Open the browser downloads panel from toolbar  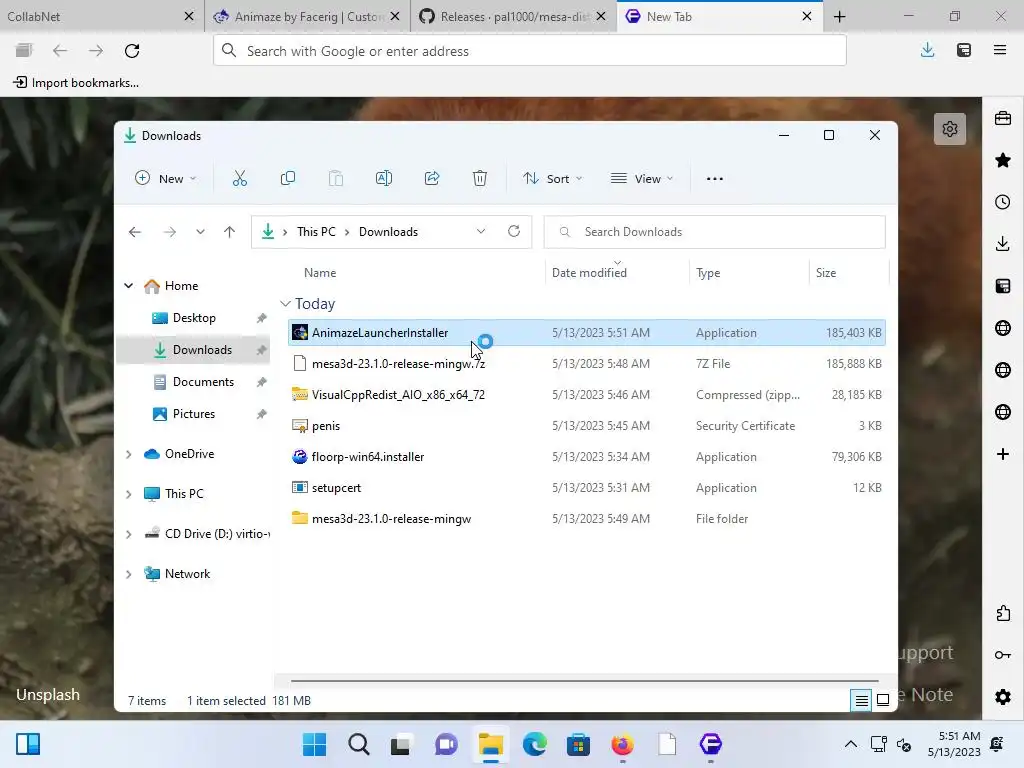927,50
